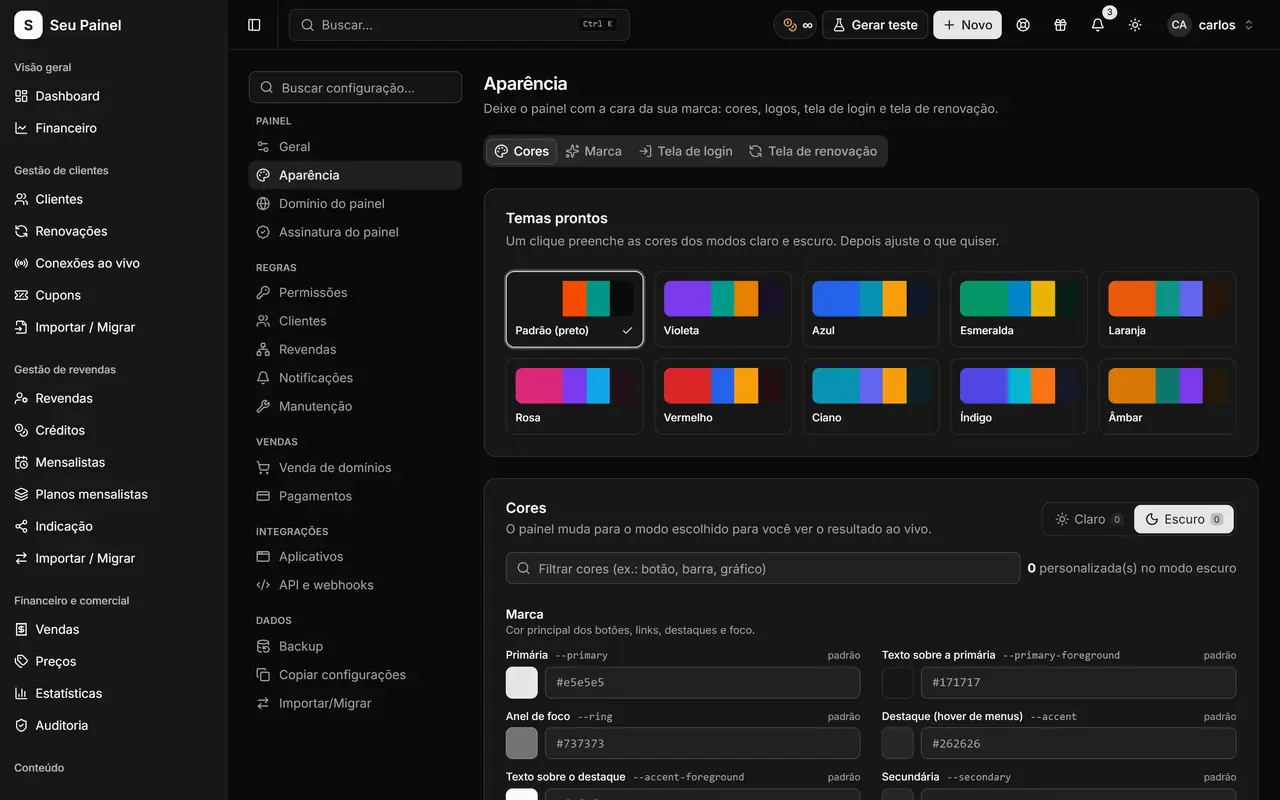Switch to the Marca tab
The height and width of the screenshot is (800, 1280).
[593, 151]
